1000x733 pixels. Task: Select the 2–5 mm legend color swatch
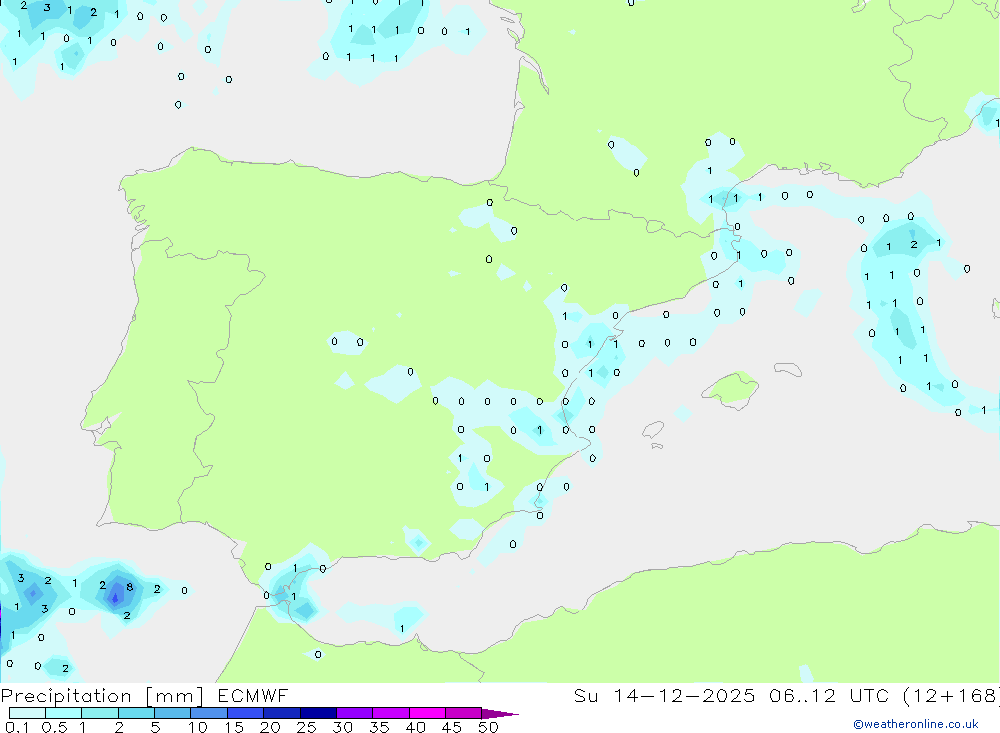[x=136, y=713]
